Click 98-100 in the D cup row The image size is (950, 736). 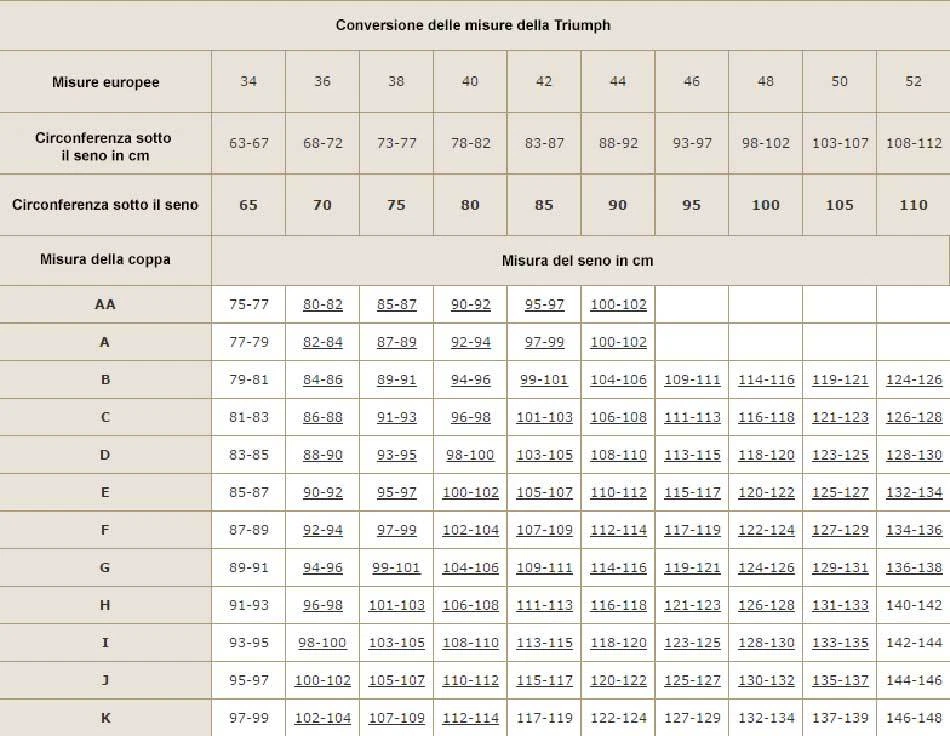pos(470,455)
